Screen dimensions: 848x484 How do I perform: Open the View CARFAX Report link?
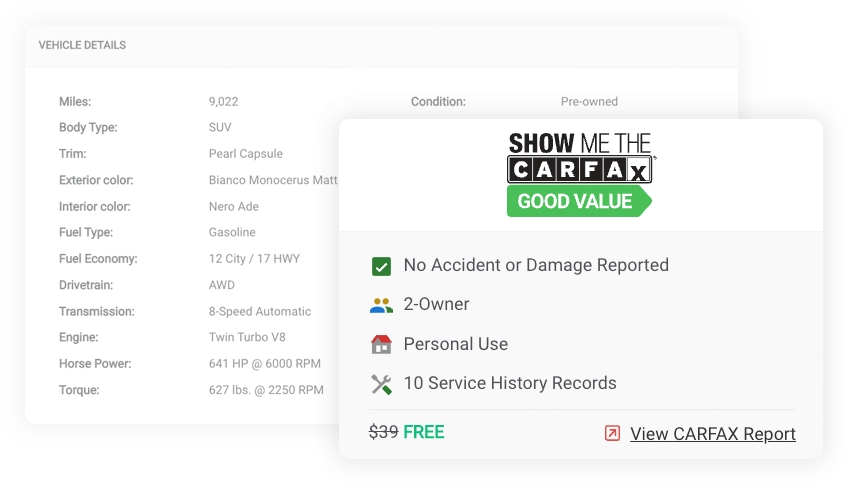pyautogui.click(x=713, y=434)
